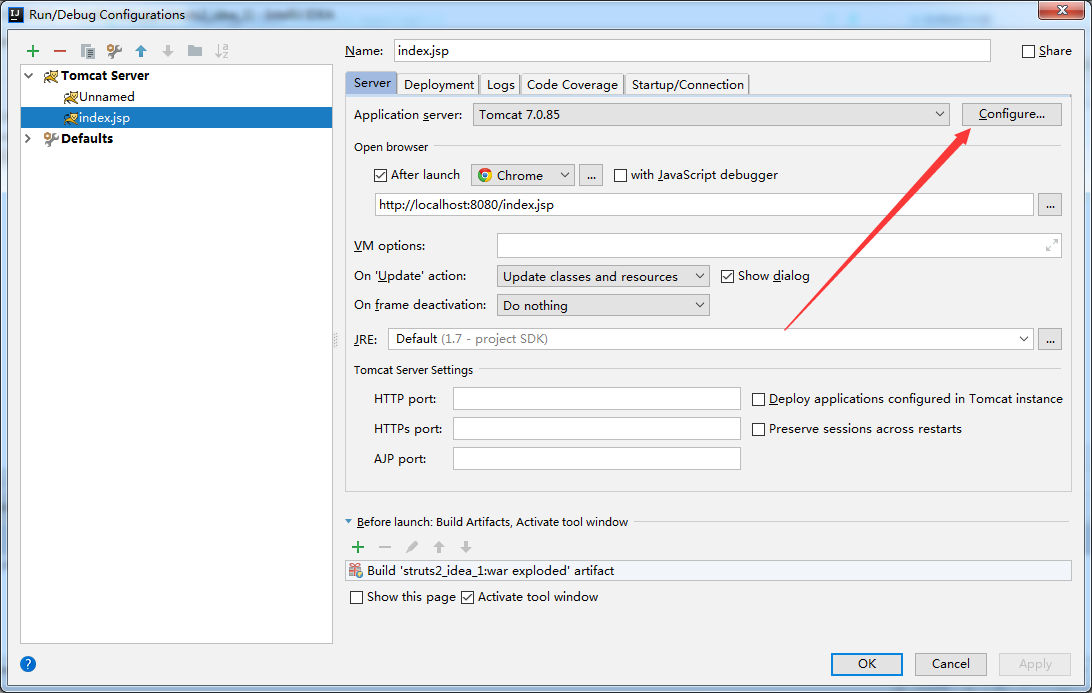Open browser selection ellipsis button
The height and width of the screenshot is (693, 1092).
[x=591, y=176]
